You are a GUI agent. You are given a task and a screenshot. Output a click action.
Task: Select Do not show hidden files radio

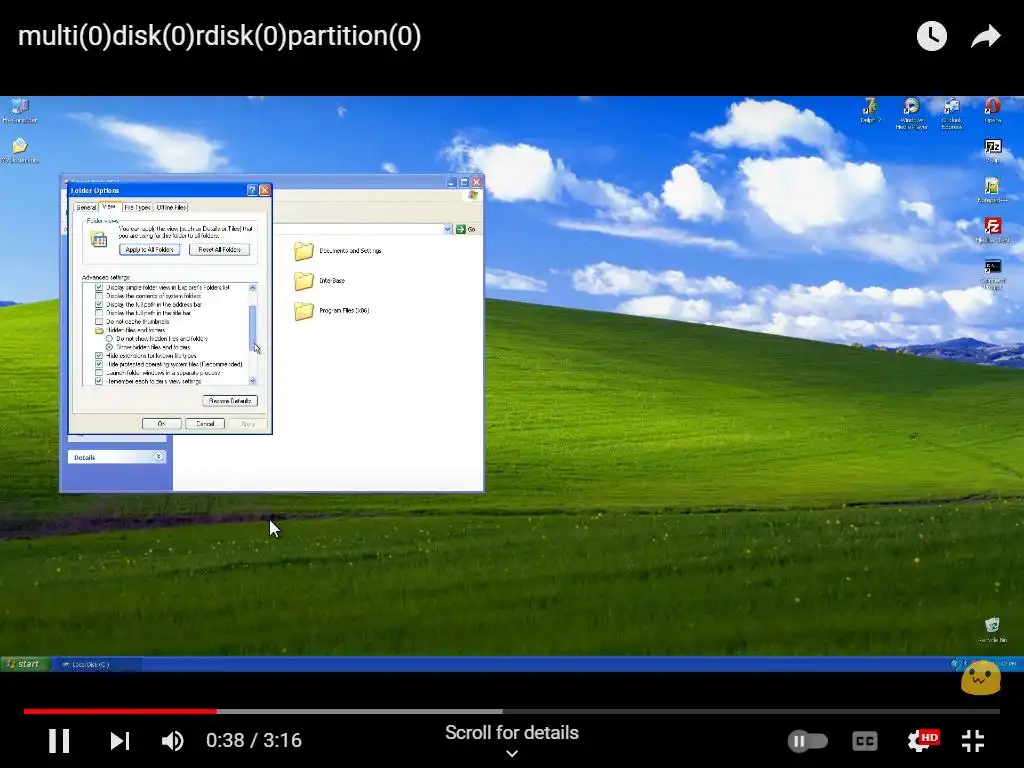pyautogui.click(x=109, y=338)
